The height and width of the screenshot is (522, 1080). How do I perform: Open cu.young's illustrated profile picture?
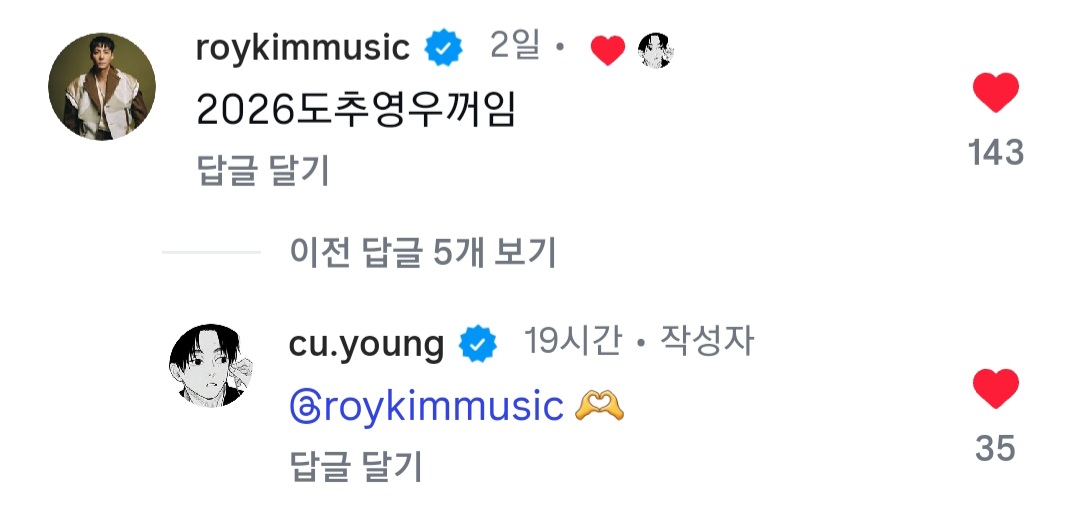[x=211, y=365]
